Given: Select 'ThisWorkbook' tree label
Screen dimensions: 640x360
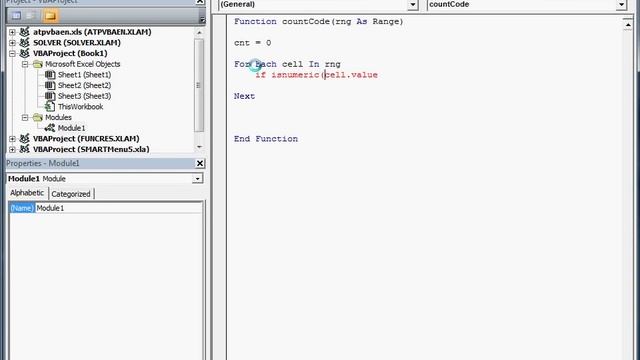Looking at the screenshot, I should click(x=80, y=107).
